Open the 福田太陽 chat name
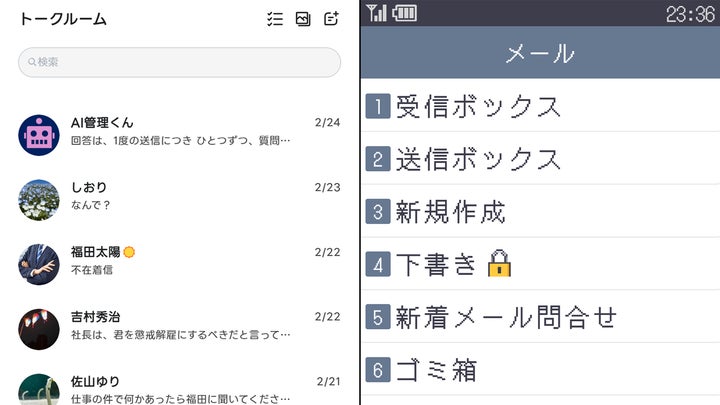The width and height of the screenshot is (720, 405). coord(96,252)
